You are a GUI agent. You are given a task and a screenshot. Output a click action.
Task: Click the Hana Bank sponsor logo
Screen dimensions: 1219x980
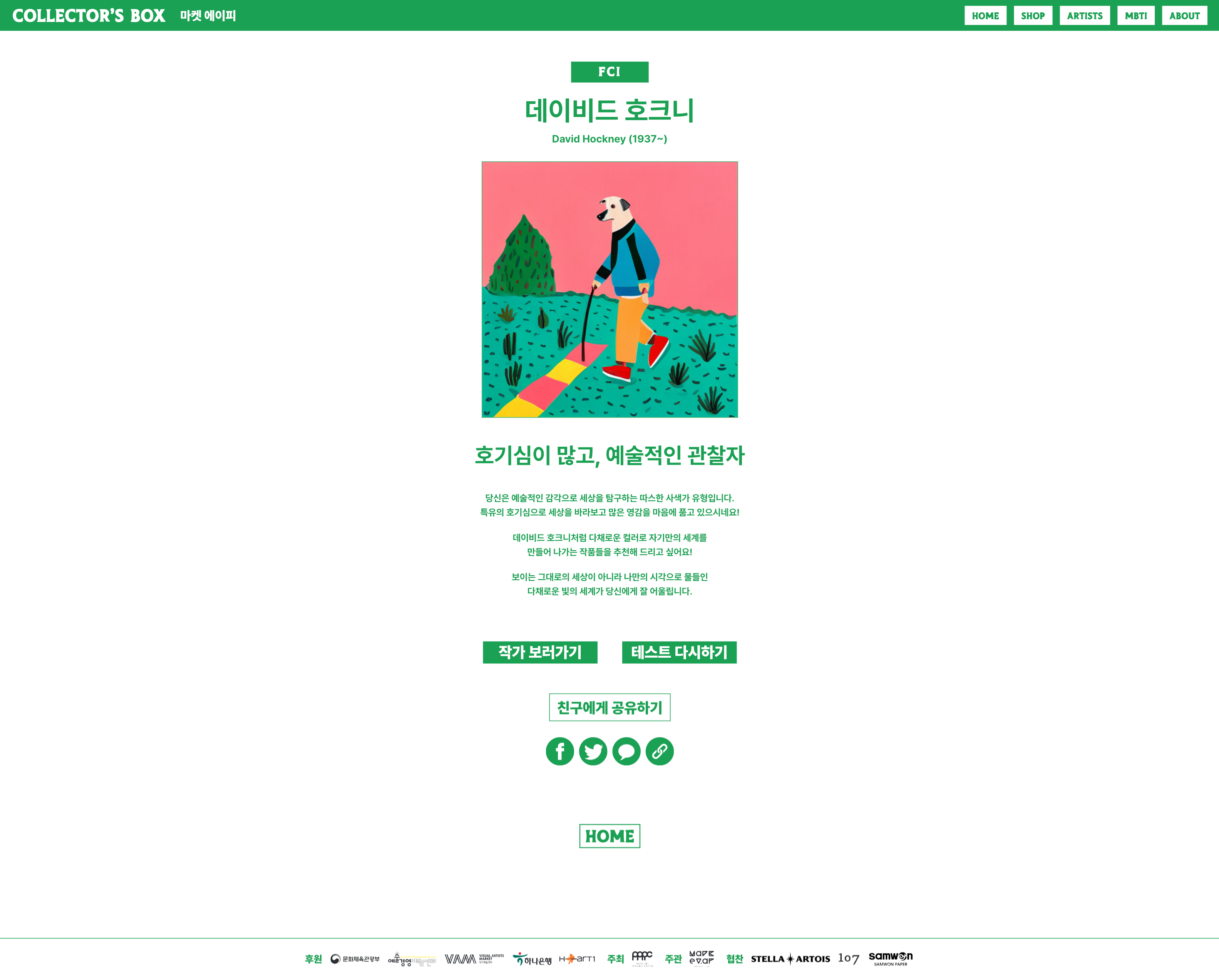(x=532, y=959)
